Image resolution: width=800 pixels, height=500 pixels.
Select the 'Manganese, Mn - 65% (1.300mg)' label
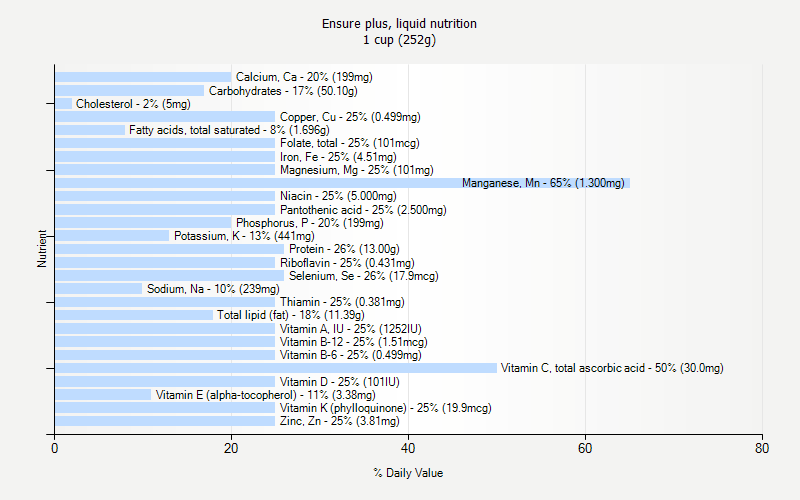coord(543,183)
